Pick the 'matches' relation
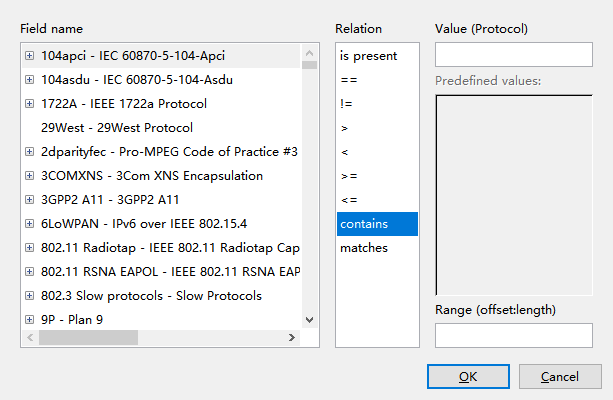This screenshot has width=613, height=400. coord(364,247)
